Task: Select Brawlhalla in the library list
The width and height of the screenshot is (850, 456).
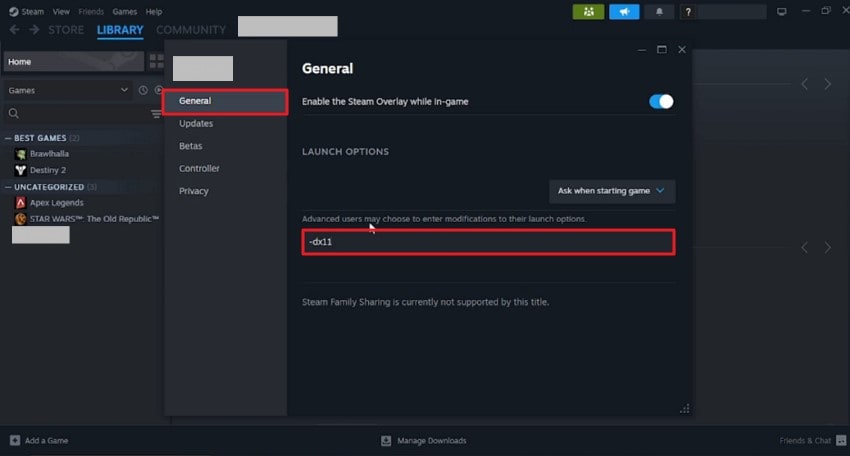Action: click(x=49, y=154)
